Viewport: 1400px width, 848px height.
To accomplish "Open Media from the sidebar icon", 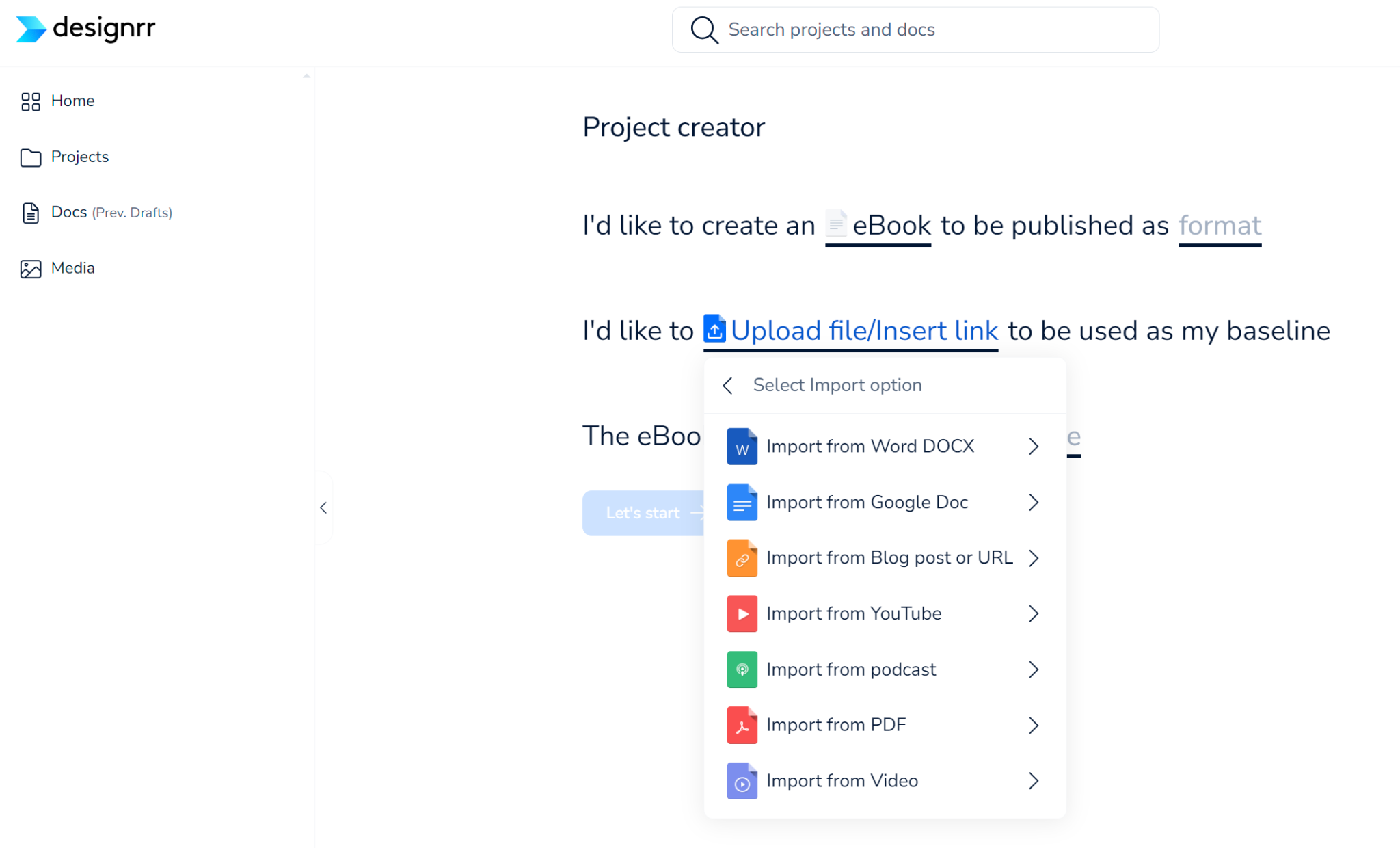I will [30, 269].
